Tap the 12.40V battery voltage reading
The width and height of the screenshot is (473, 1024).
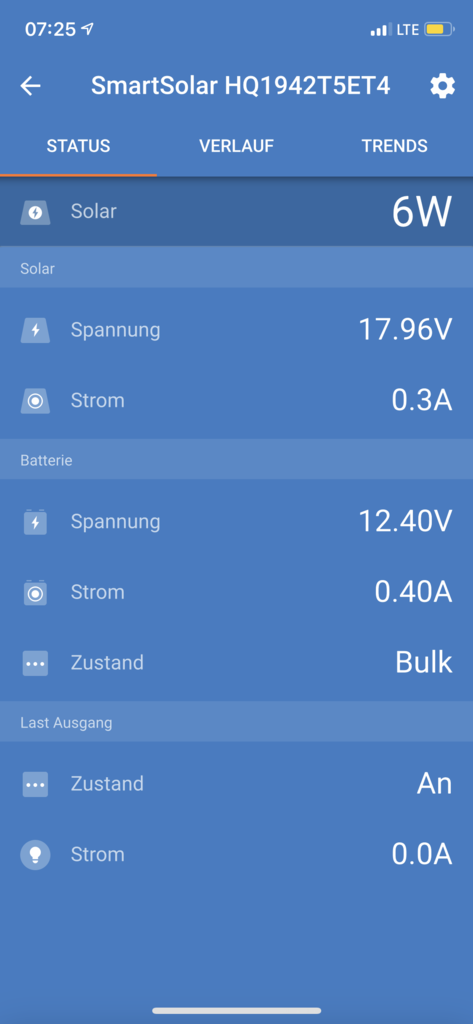point(405,521)
